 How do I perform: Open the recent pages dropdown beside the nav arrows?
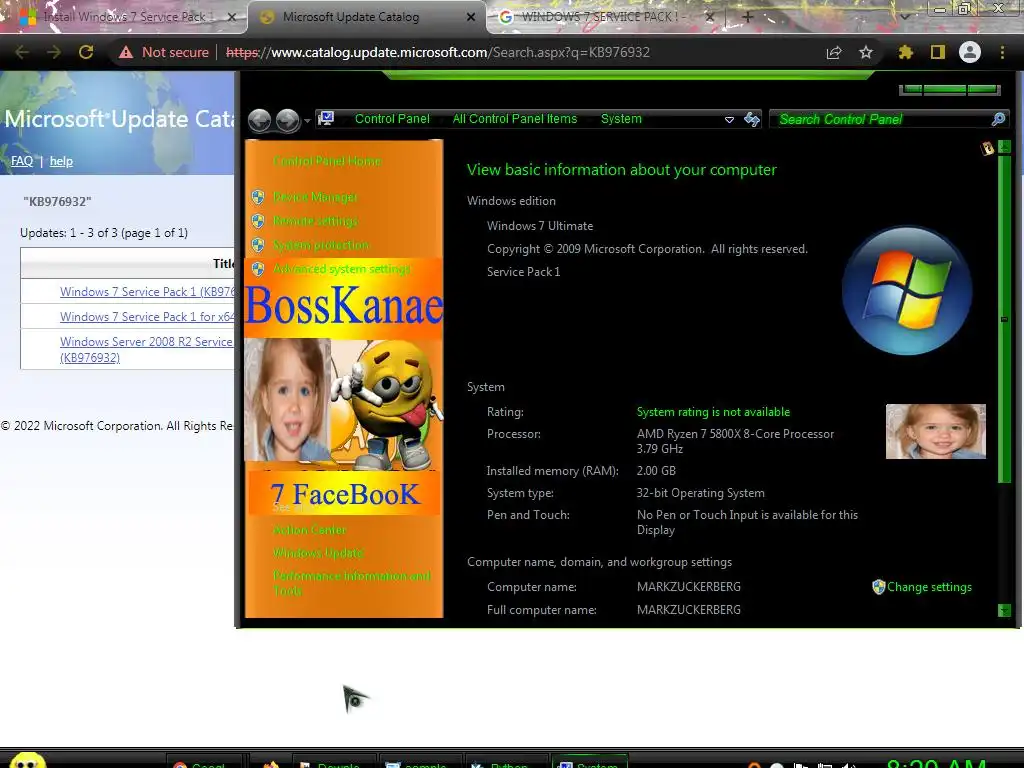pyautogui.click(x=307, y=121)
